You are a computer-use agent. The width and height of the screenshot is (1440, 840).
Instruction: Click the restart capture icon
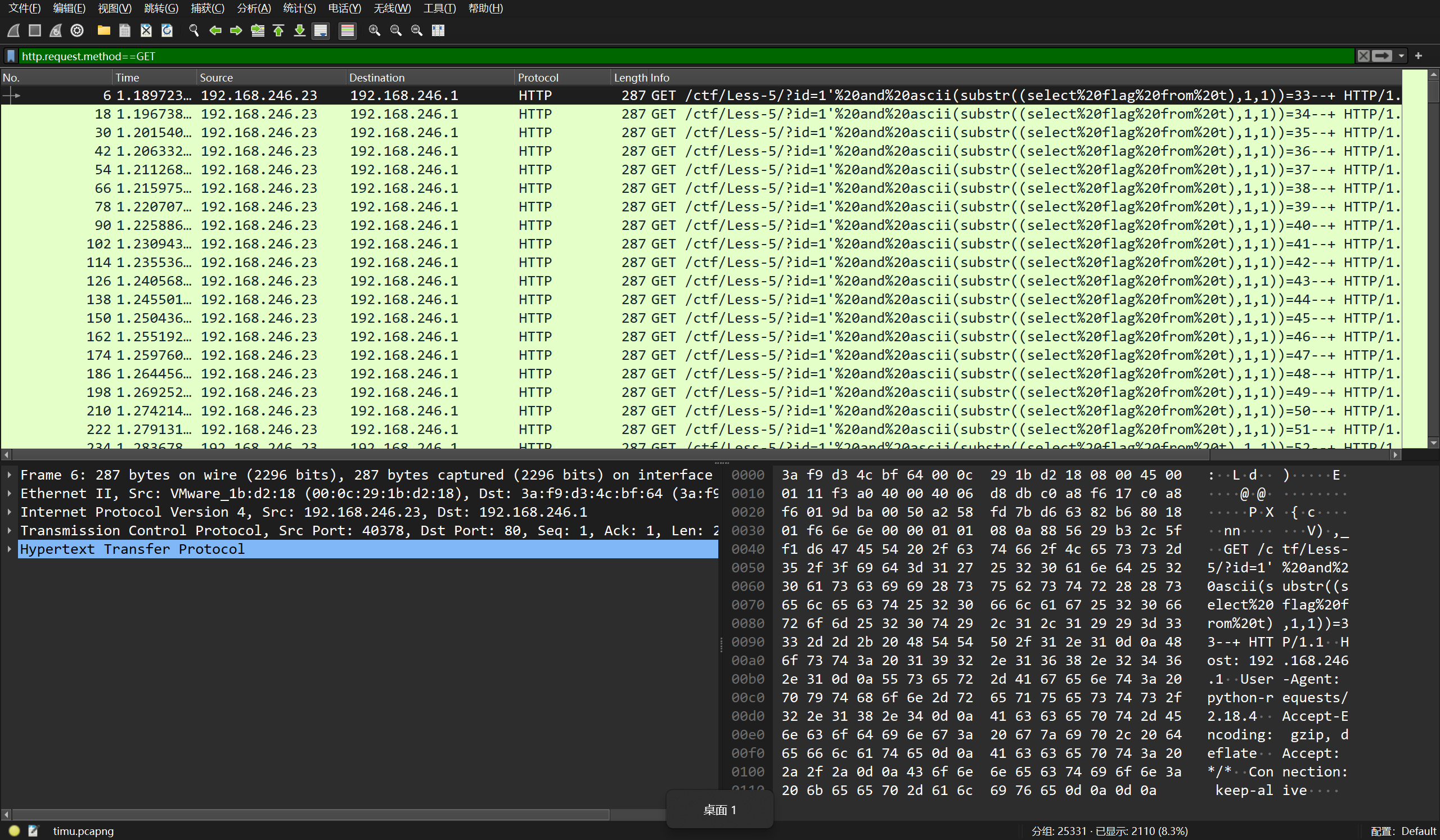pos(56,31)
